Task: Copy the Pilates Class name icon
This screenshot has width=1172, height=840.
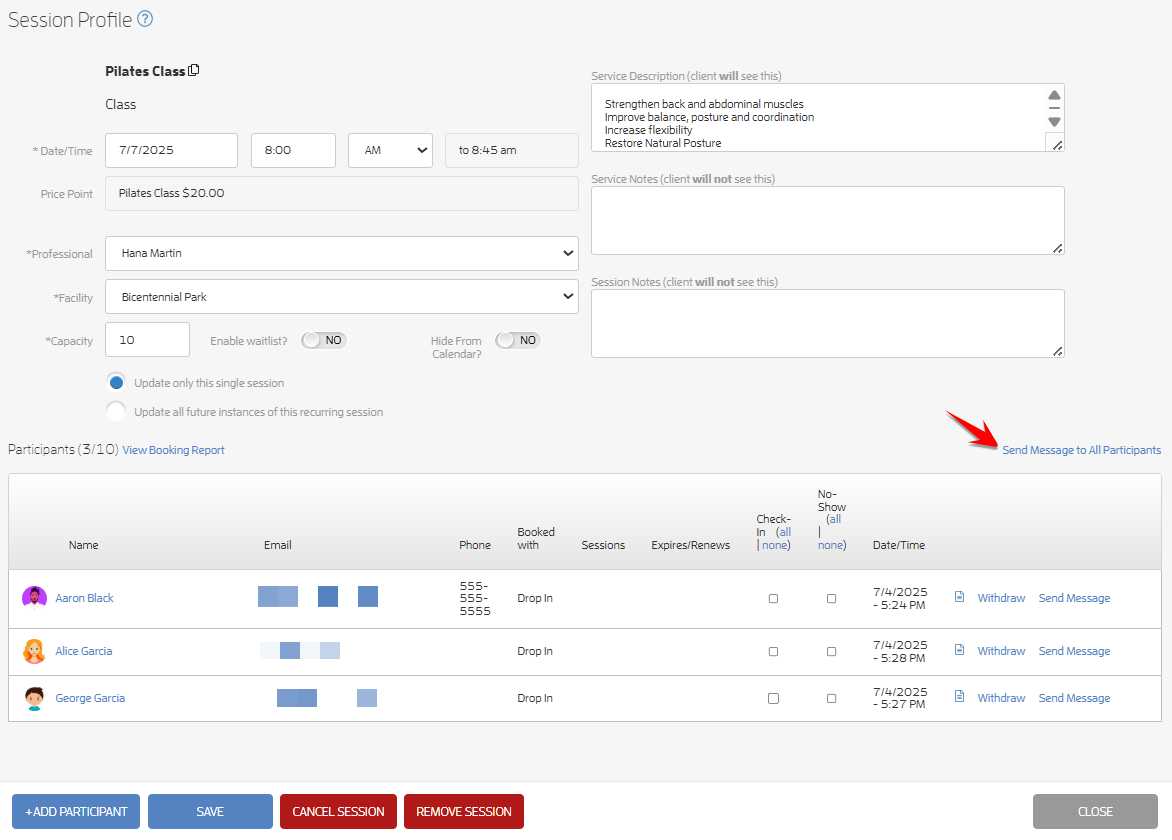Action: [194, 70]
